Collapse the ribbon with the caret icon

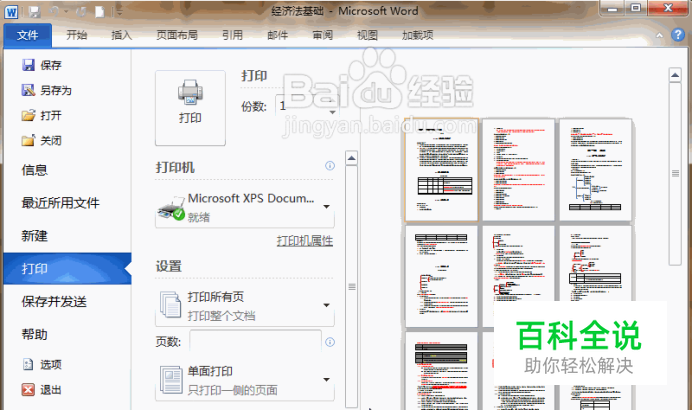tap(659, 35)
